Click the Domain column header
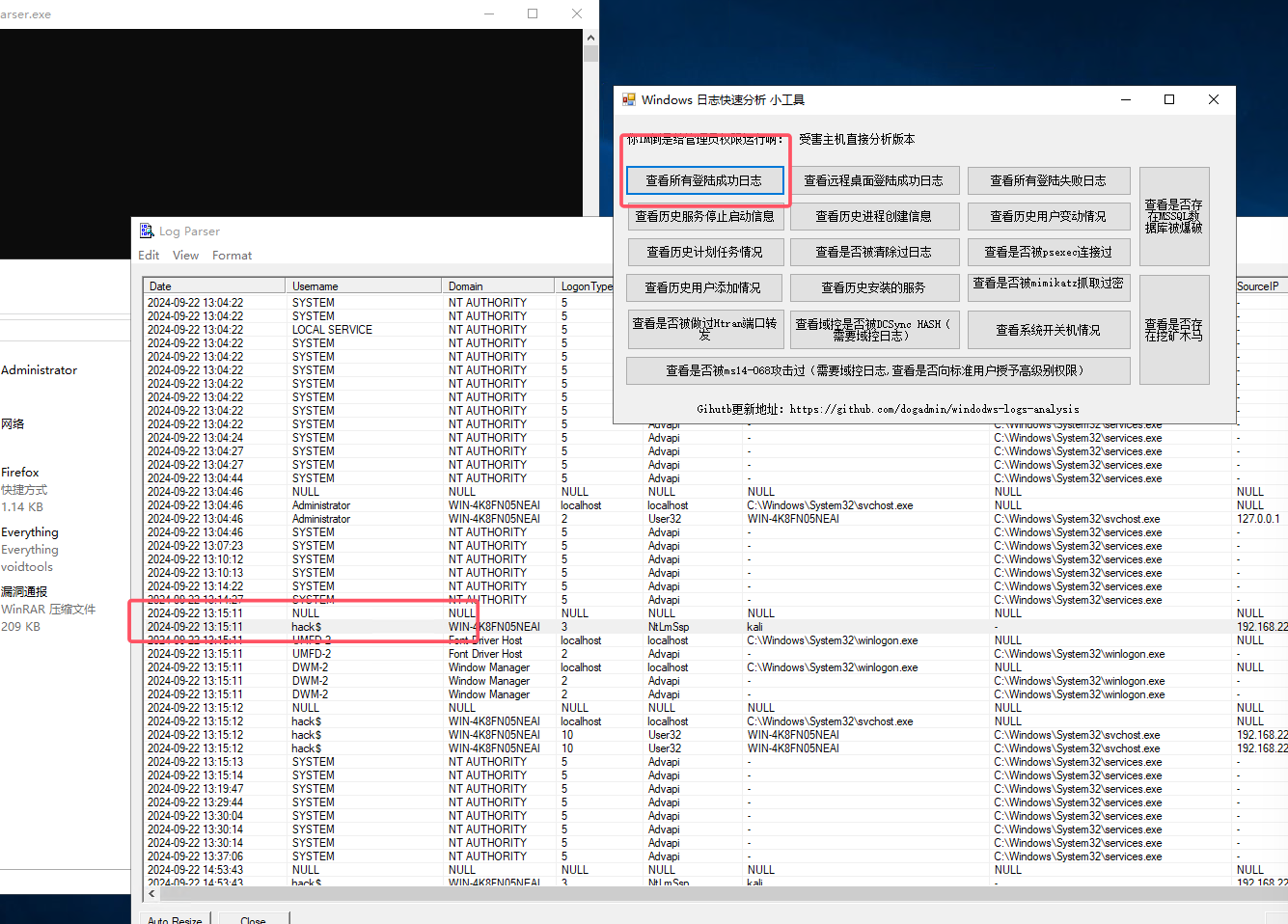This screenshot has height=924, width=1288. [499, 286]
